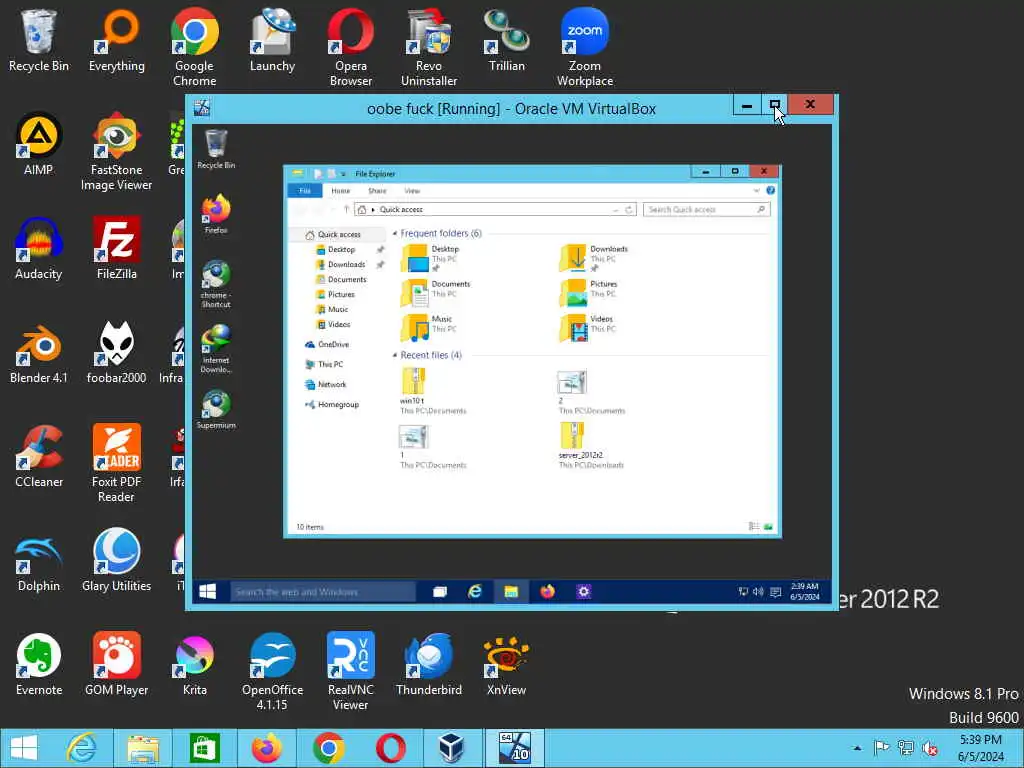
Task: Switch to details view in status bar
Action: [754, 526]
